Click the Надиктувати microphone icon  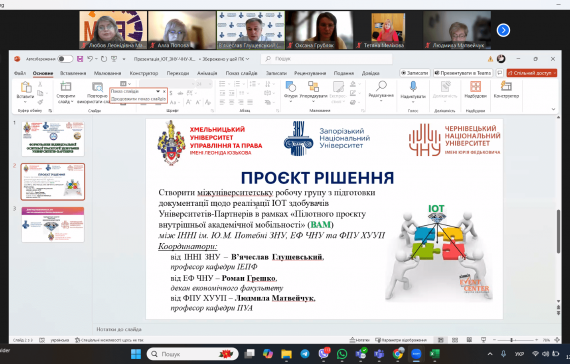413,86
